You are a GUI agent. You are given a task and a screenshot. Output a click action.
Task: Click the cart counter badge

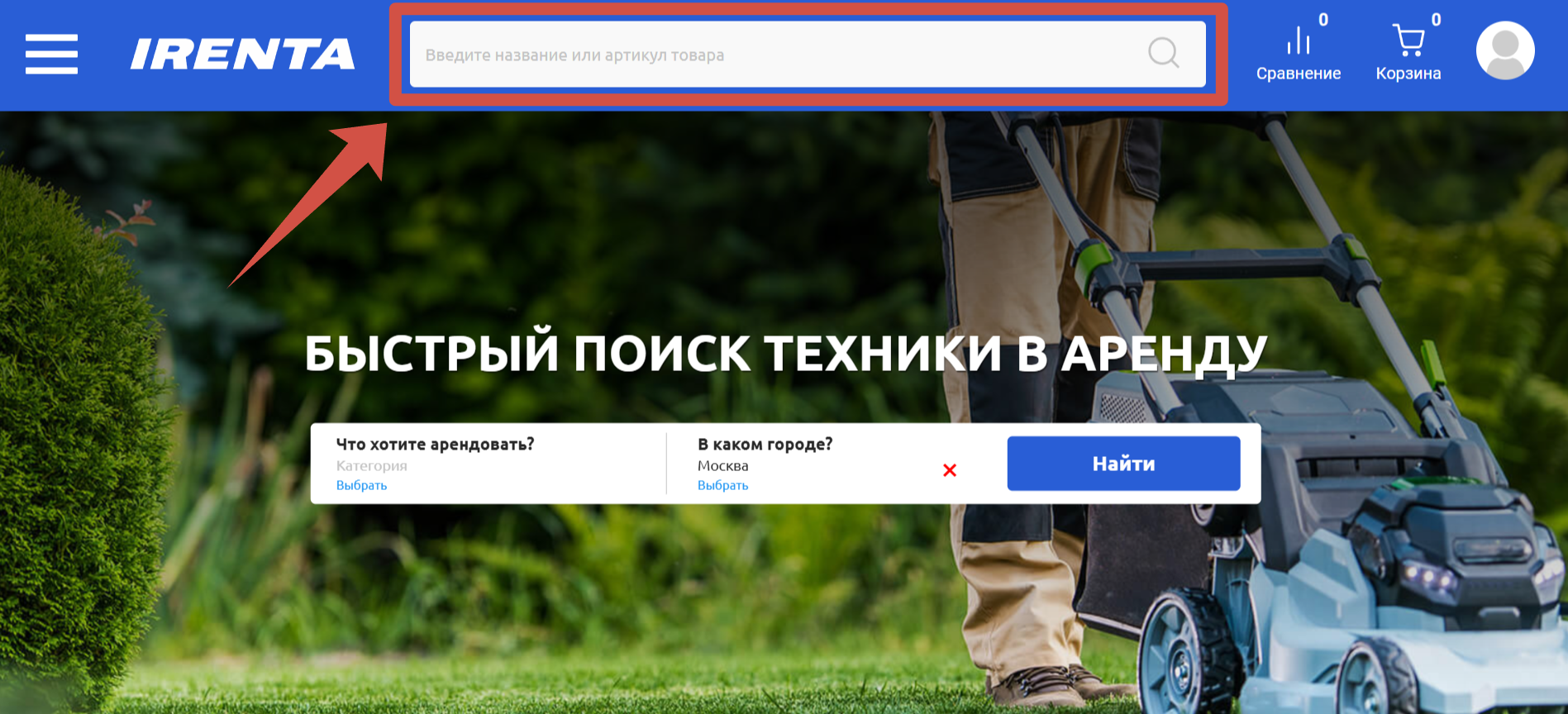pos(1436,20)
